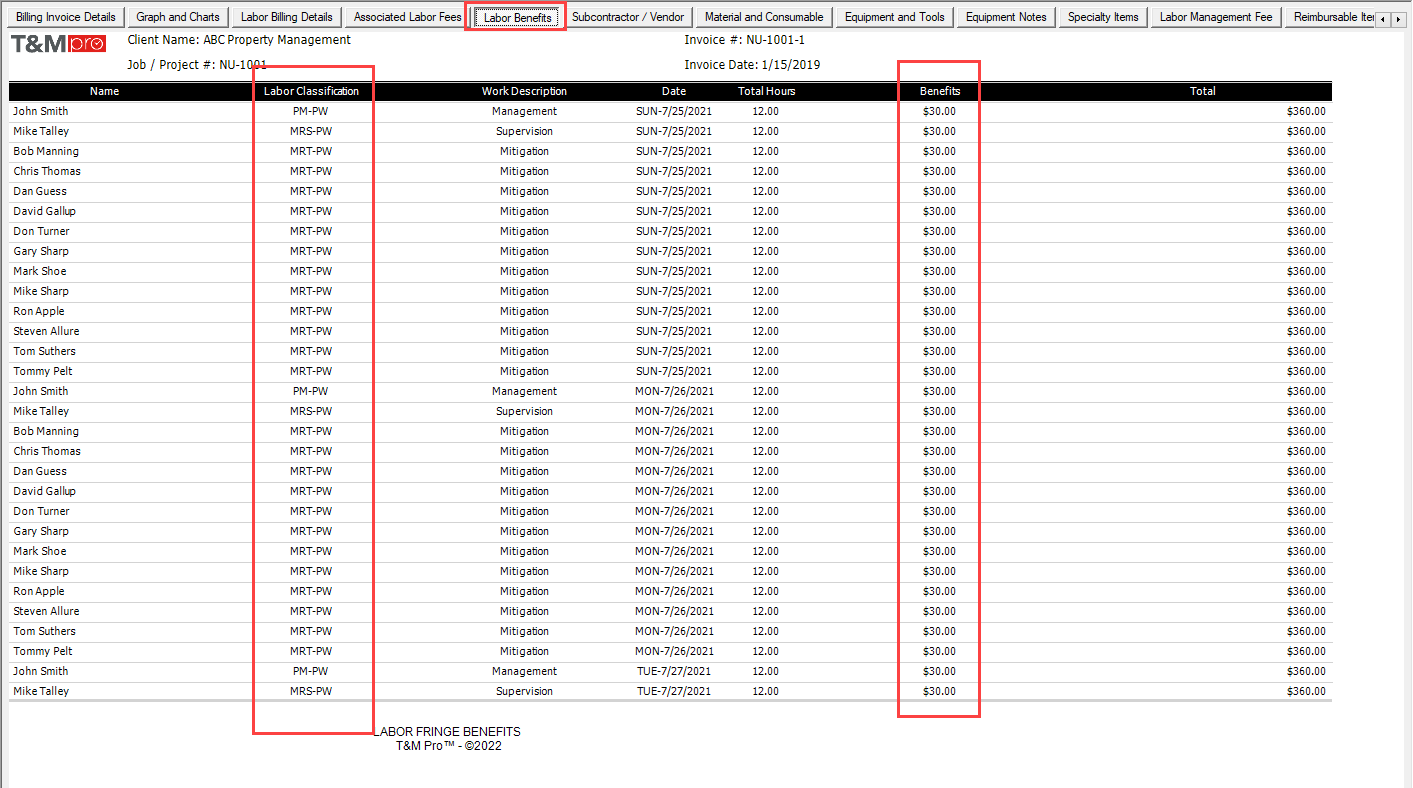Select John Smith in the TUE-7/27/2021 row
Screen dimensions: 1413x788
coord(41,671)
